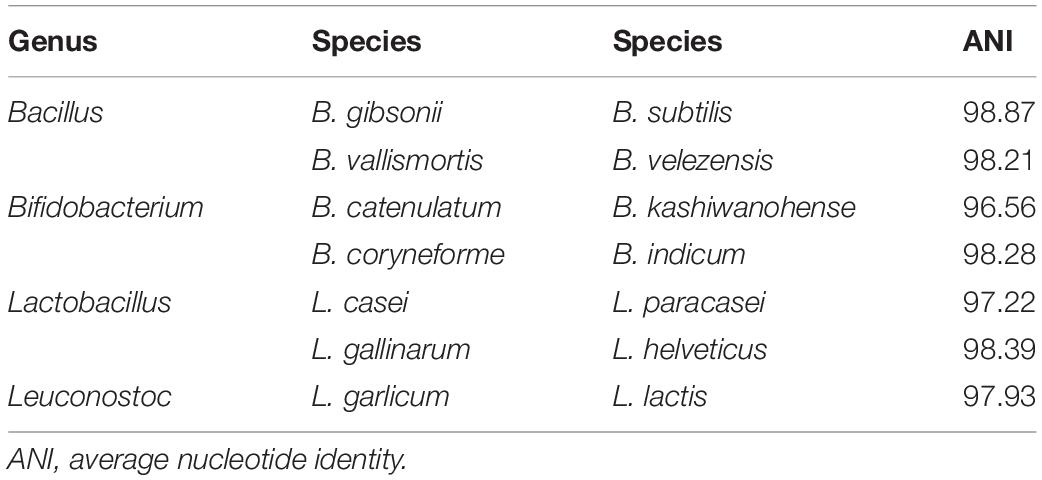The height and width of the screenshot is (480, 1042).
Task: Click the Bifidobacterium genus cell
Action: 105,207
